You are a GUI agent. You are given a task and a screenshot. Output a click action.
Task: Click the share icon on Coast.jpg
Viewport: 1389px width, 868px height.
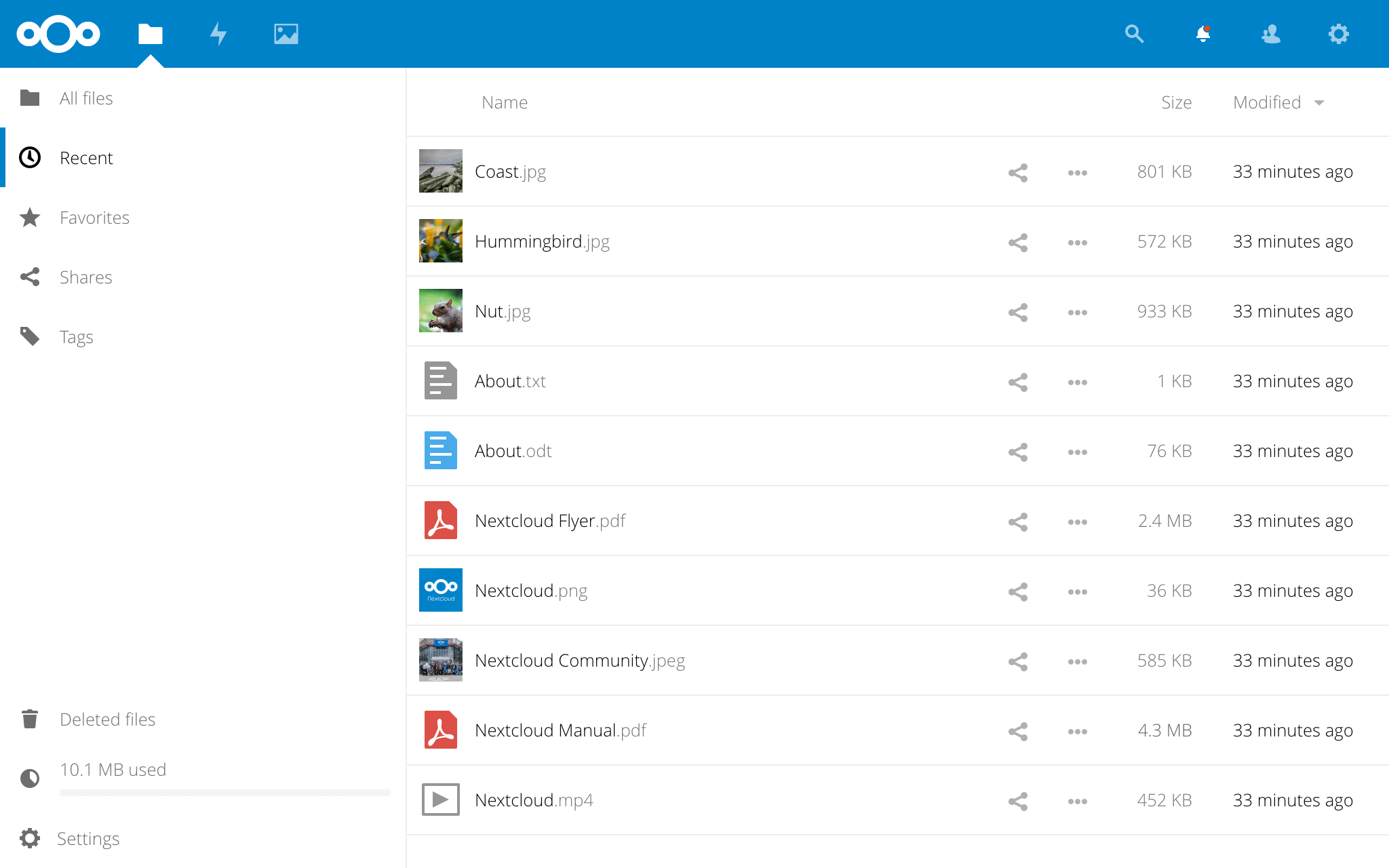[x=1018, y=170]
